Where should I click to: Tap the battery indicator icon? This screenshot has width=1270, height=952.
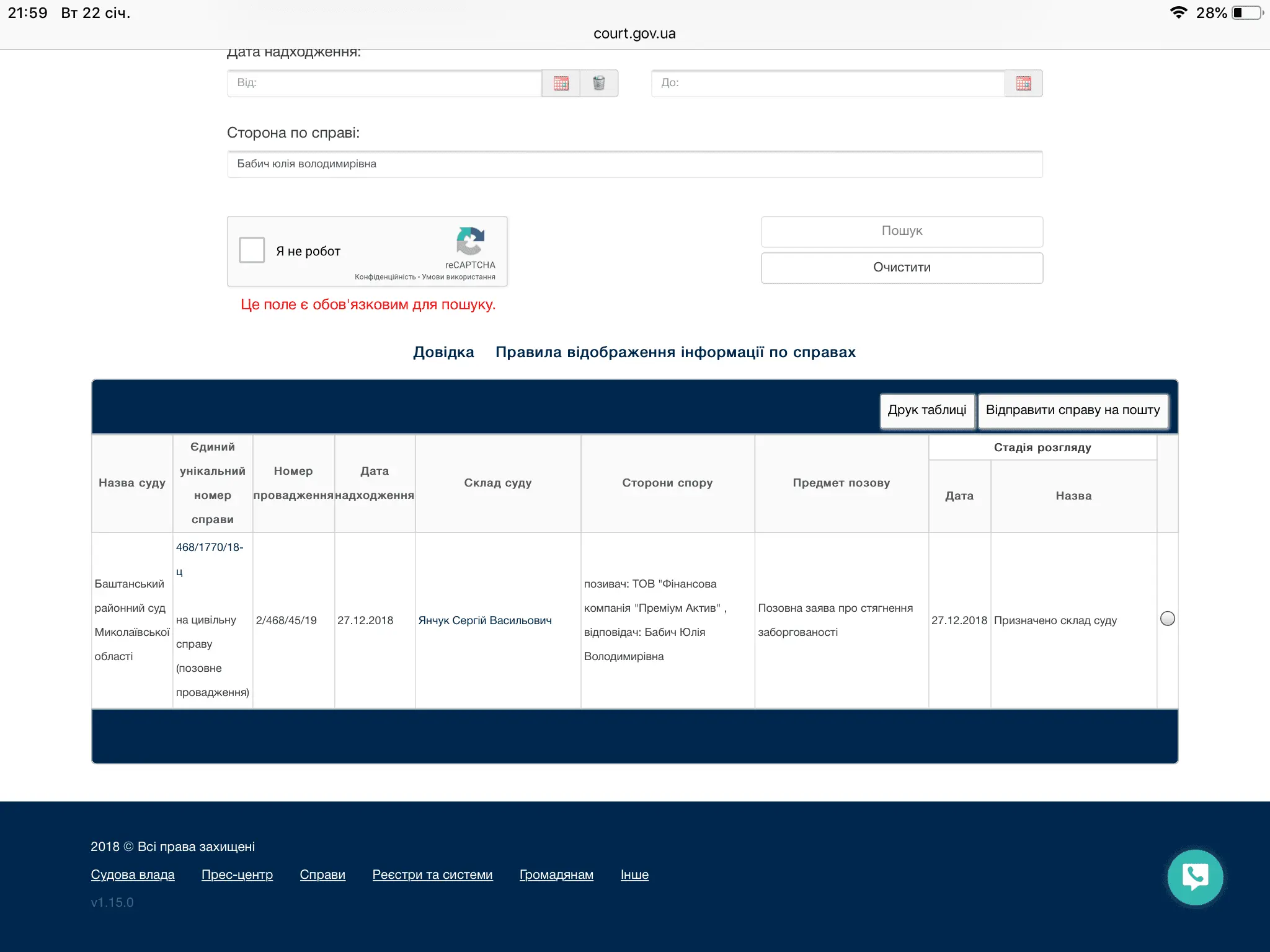1247,12
